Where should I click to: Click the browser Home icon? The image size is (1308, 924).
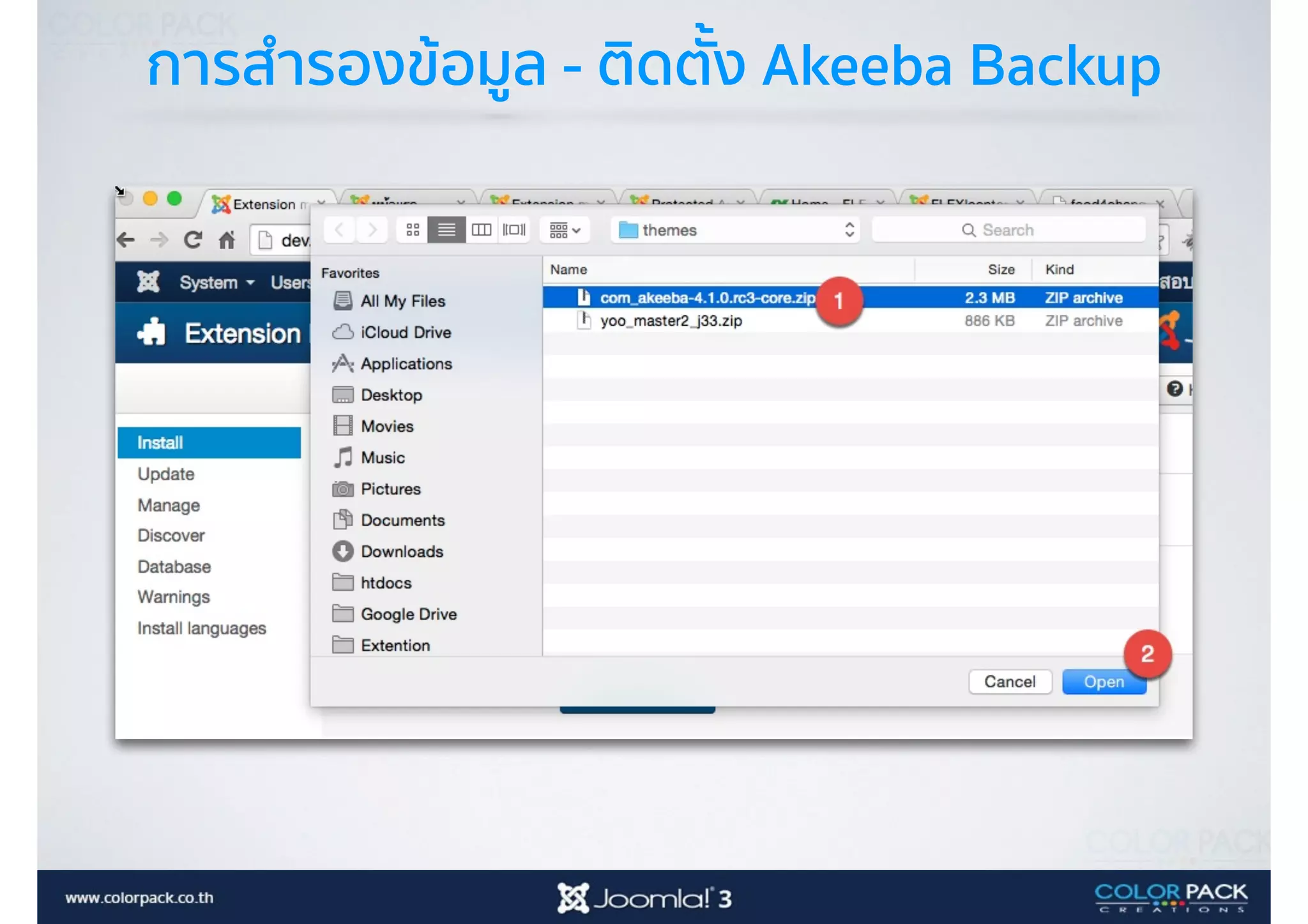point(227,240)
